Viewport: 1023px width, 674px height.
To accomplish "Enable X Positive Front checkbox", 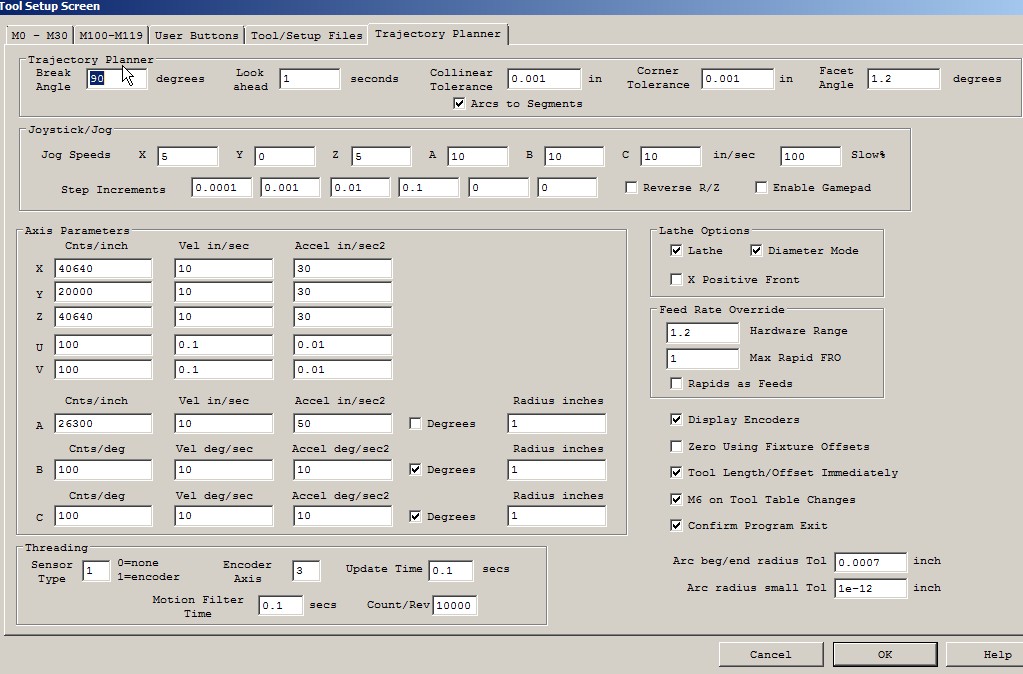I will point(677,280).
